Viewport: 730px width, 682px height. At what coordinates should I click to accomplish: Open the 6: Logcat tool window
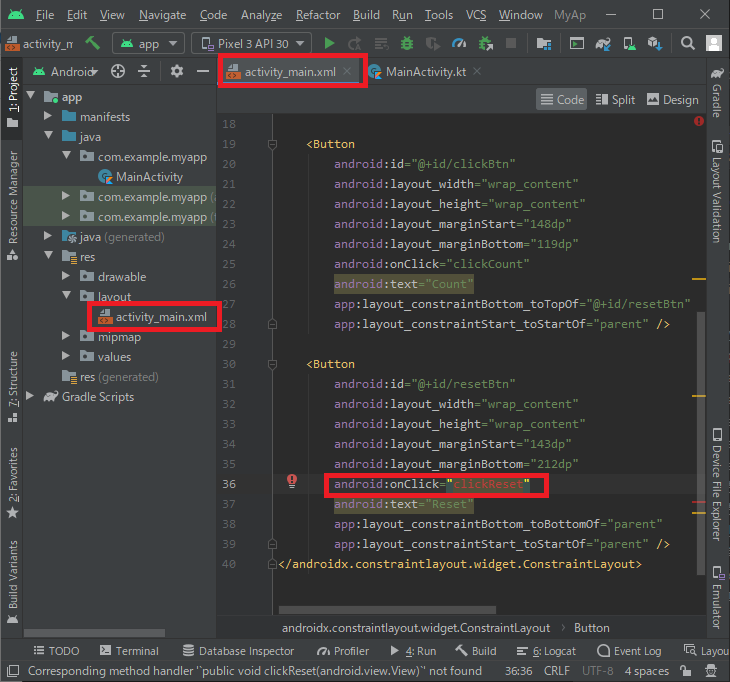tap(546, 651)
